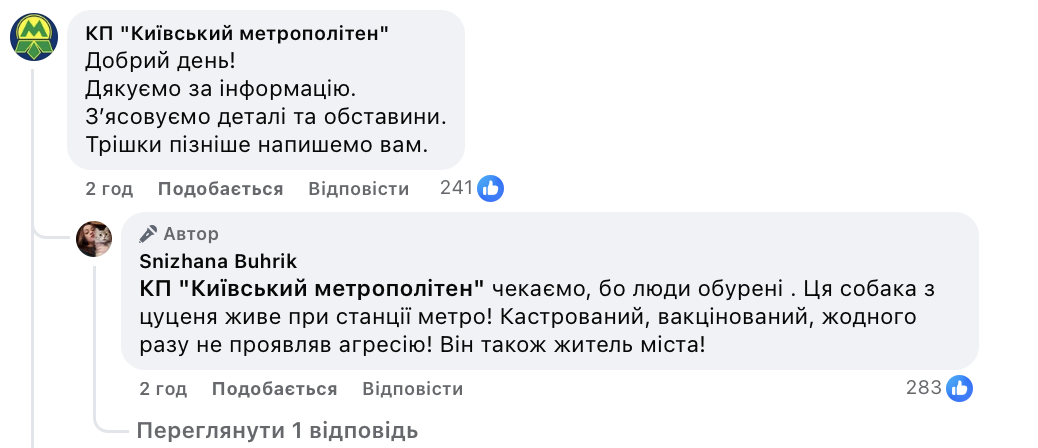Click the Kyiv Metro logo avatar

(34, 39)
